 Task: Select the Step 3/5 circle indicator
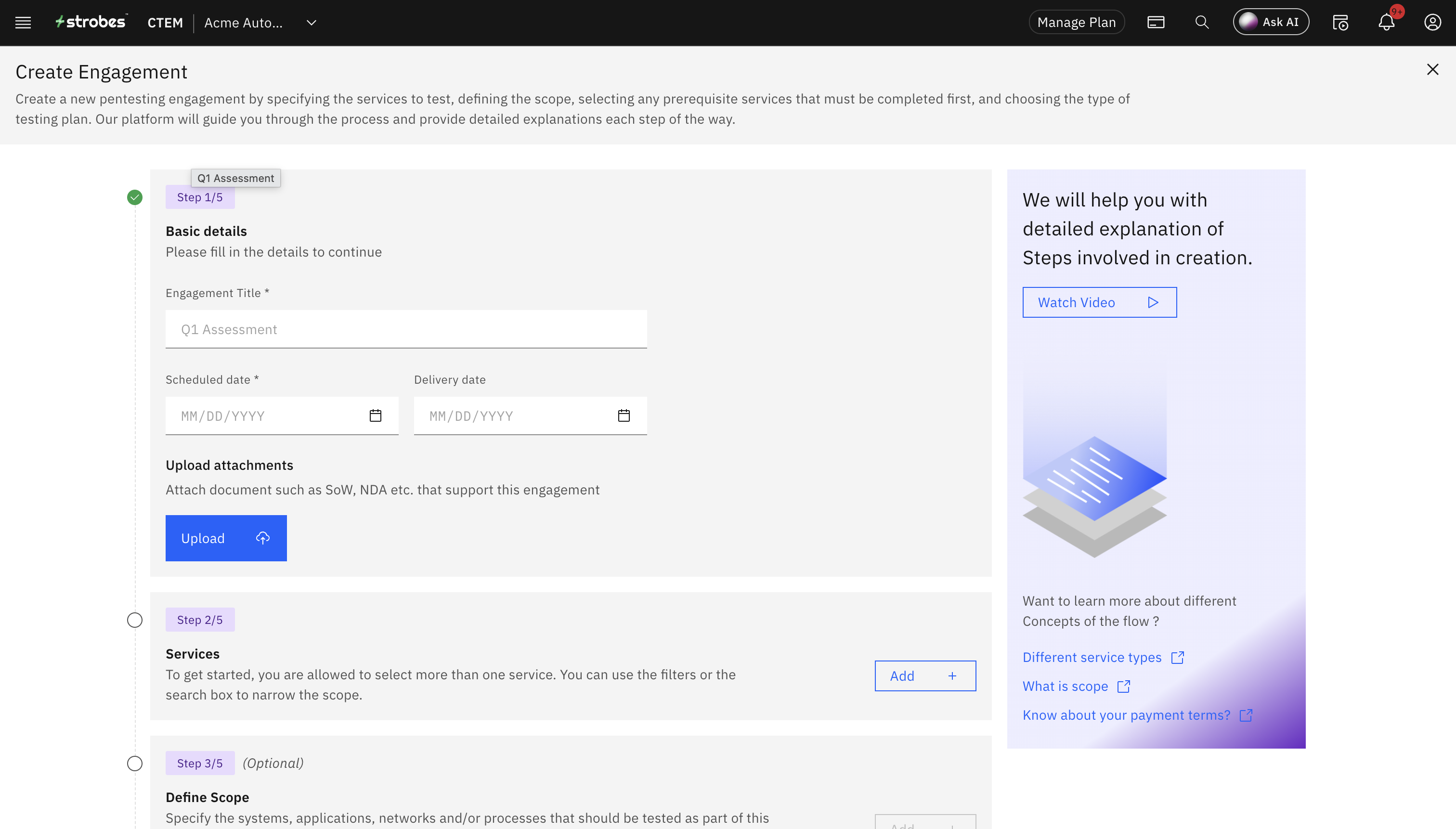[x=134, y=764]
